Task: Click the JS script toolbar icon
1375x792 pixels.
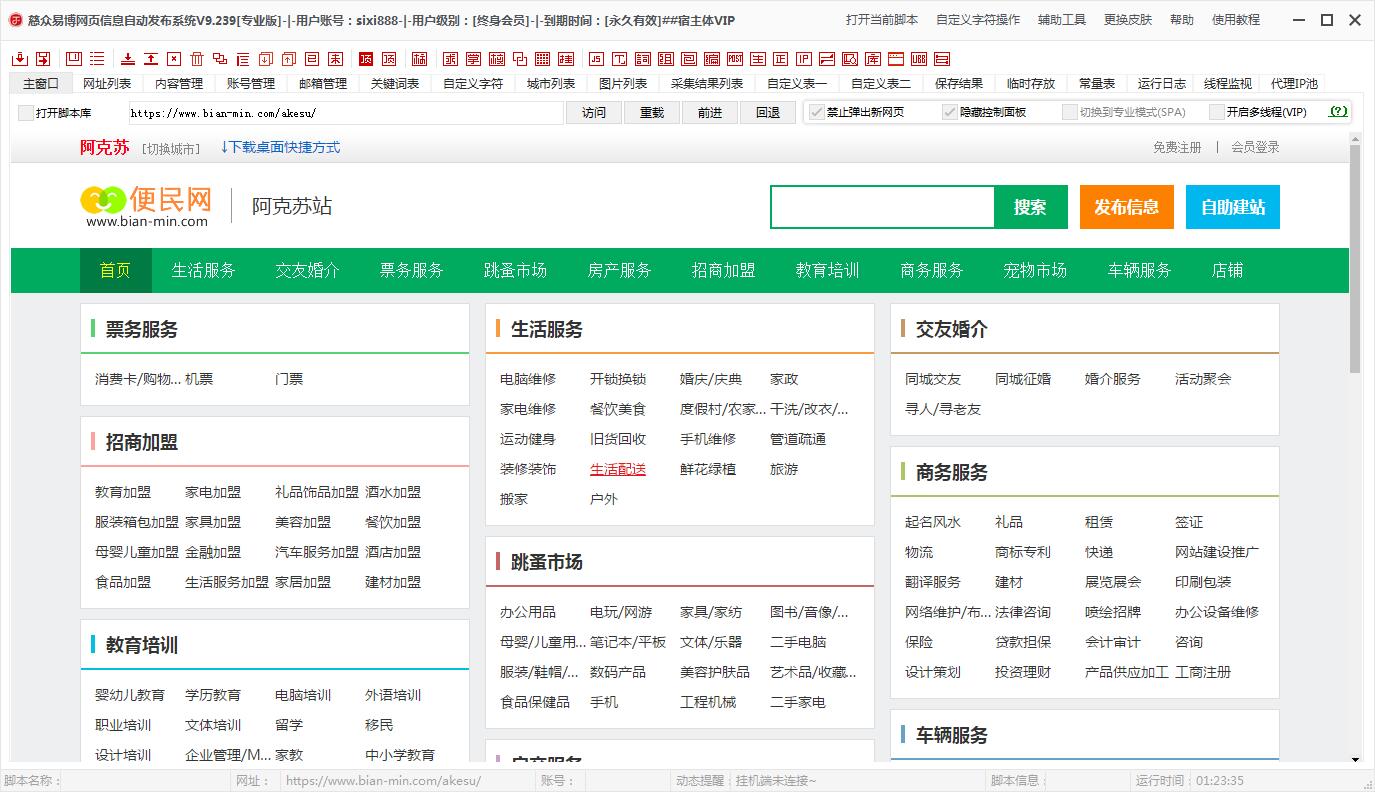Action: click(596, 59)
